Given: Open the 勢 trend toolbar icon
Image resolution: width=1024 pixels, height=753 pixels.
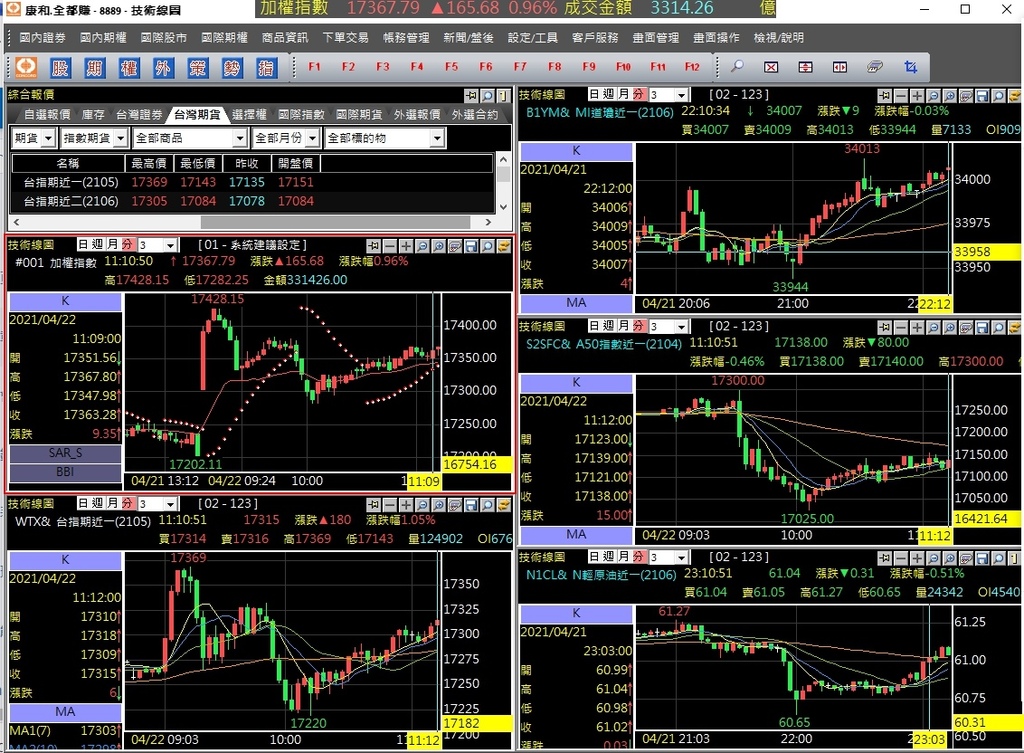Looking at the screenshot, I should click(x=232, y=67).
